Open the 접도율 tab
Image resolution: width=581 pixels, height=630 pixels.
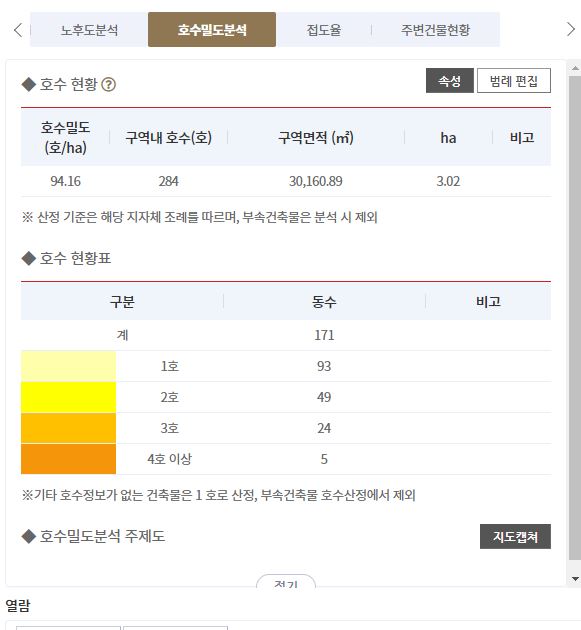(x=324, y=30)
